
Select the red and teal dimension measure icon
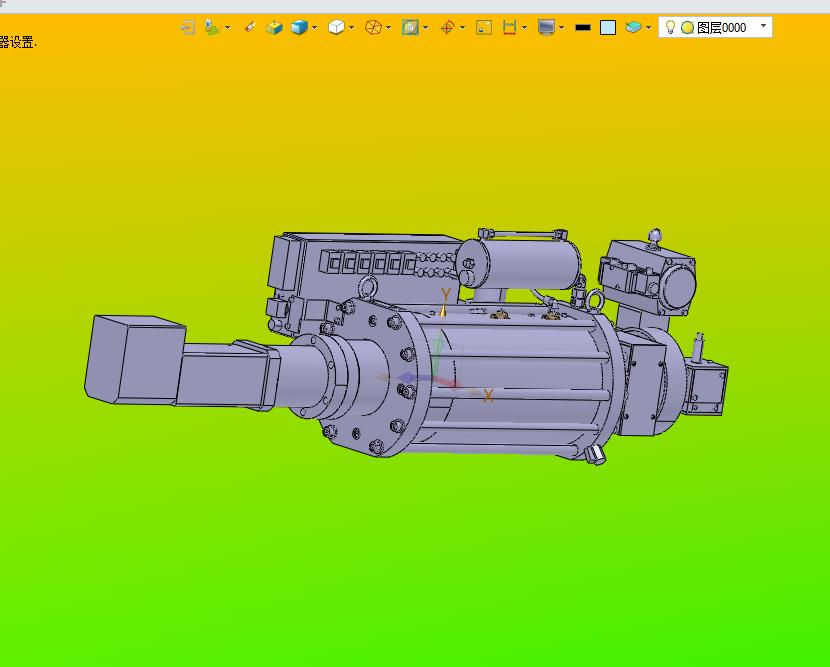click(509, 27)
